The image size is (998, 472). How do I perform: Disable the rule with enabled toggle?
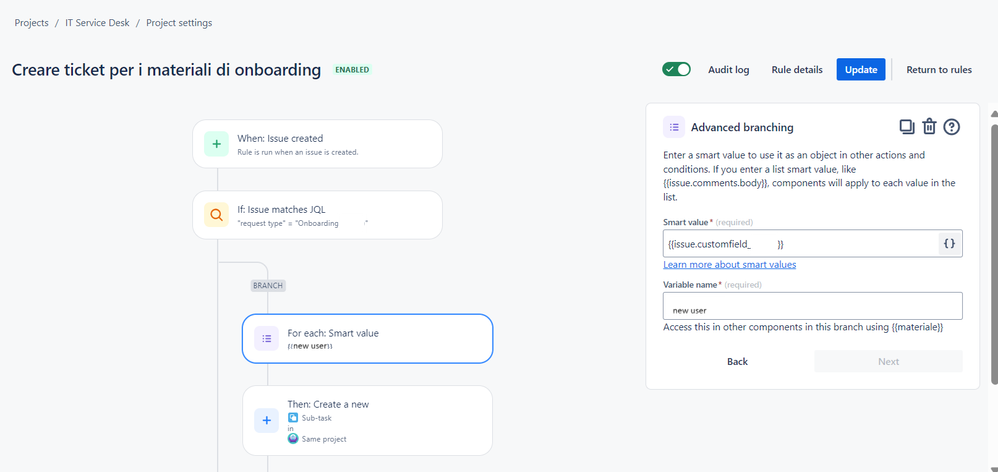[x=676, y=69]
